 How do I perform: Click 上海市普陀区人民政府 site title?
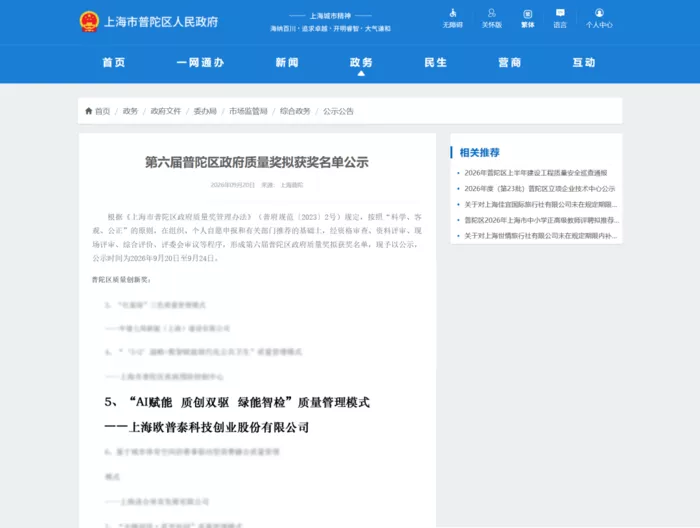(x=161, y=22)
